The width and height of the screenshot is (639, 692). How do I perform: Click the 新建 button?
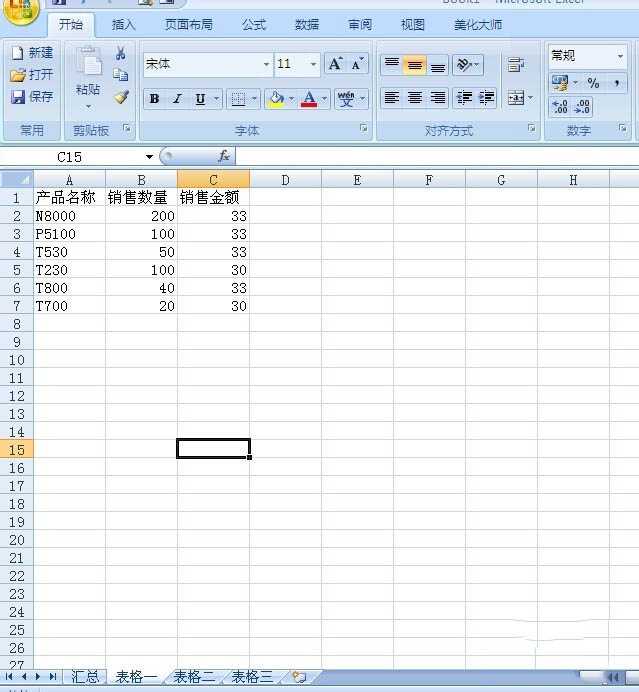tap(32, 53)
